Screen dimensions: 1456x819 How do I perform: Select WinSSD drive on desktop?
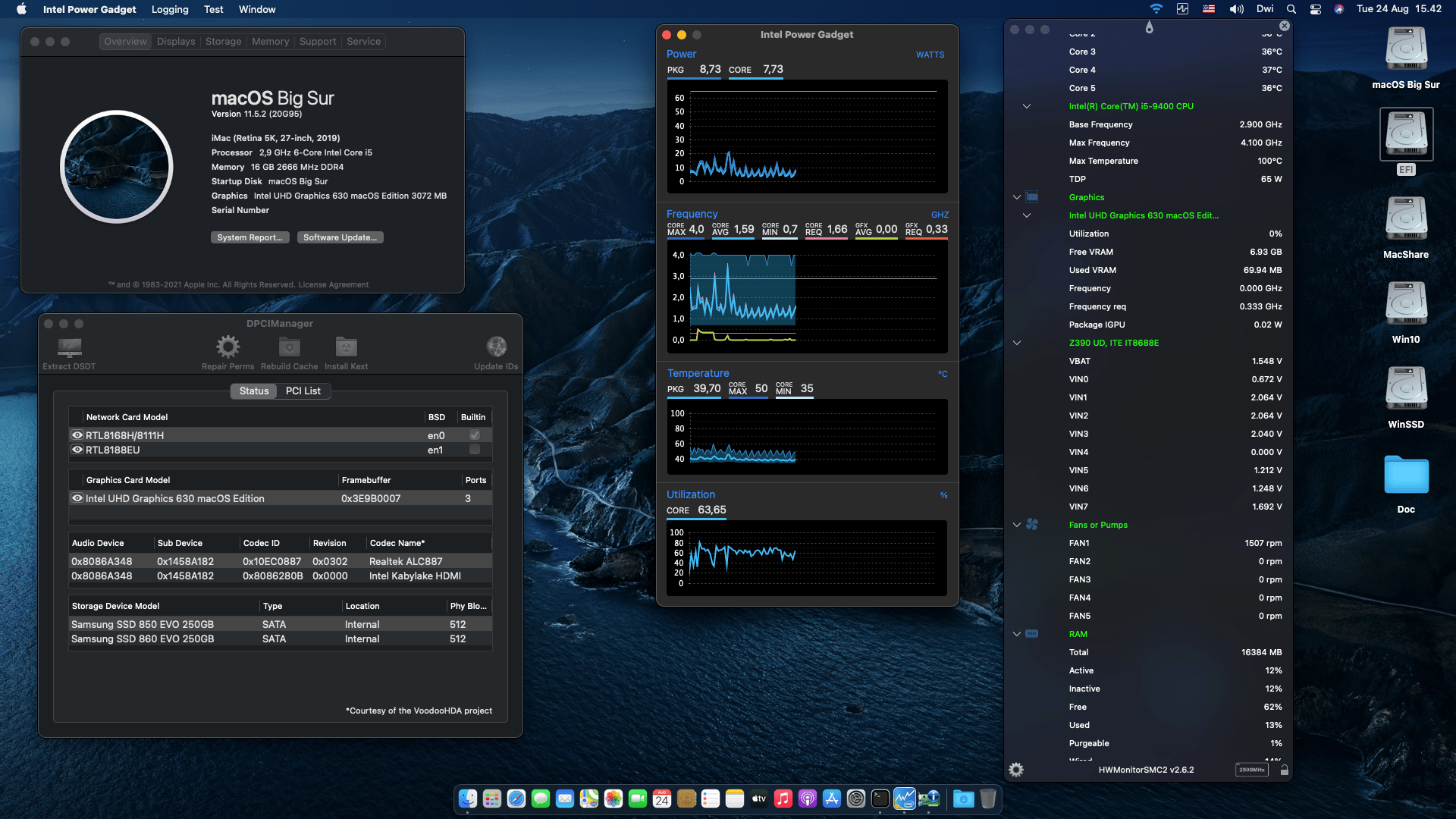(x=1406, y=389)
